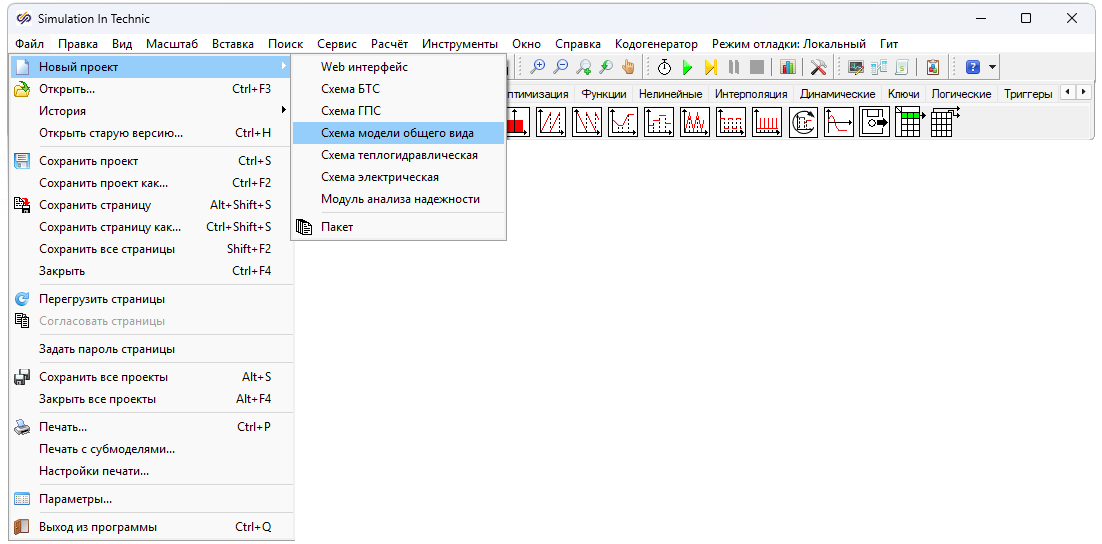The image size is (1102, 544).
Task: Switch to the Динамические tab
Action: (837, 94)
